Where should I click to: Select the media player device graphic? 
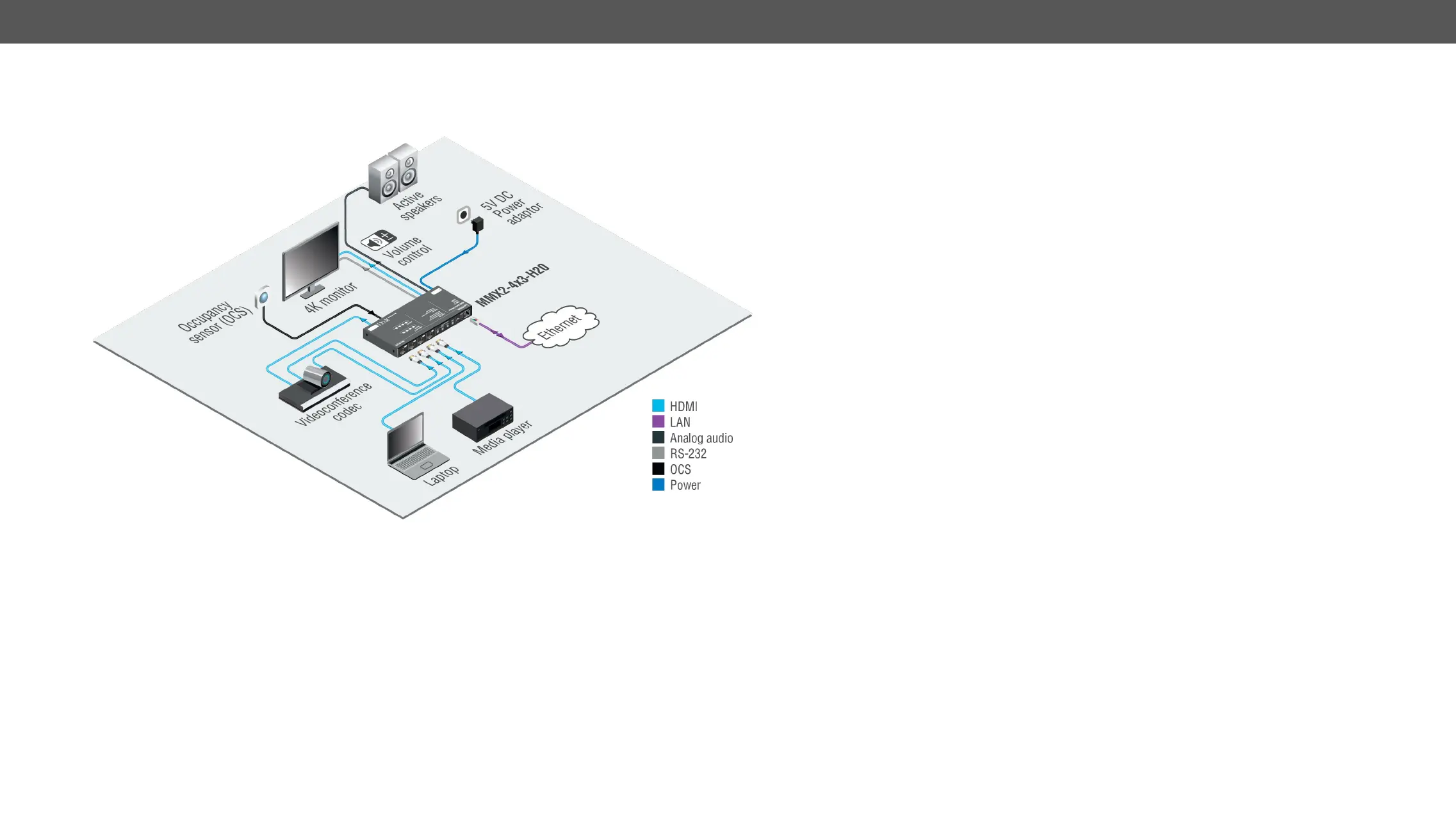click(483, 417)
